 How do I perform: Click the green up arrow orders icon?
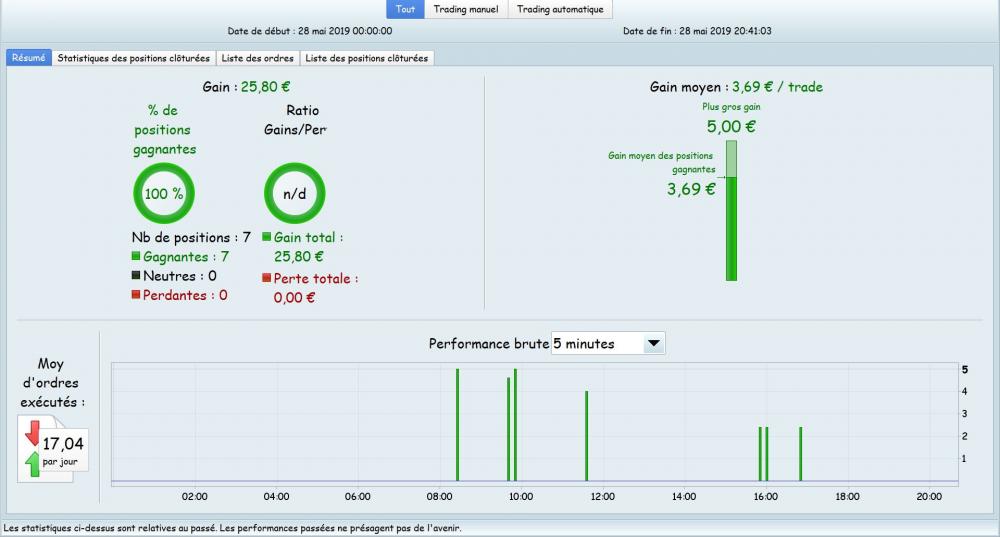(33, 464)
